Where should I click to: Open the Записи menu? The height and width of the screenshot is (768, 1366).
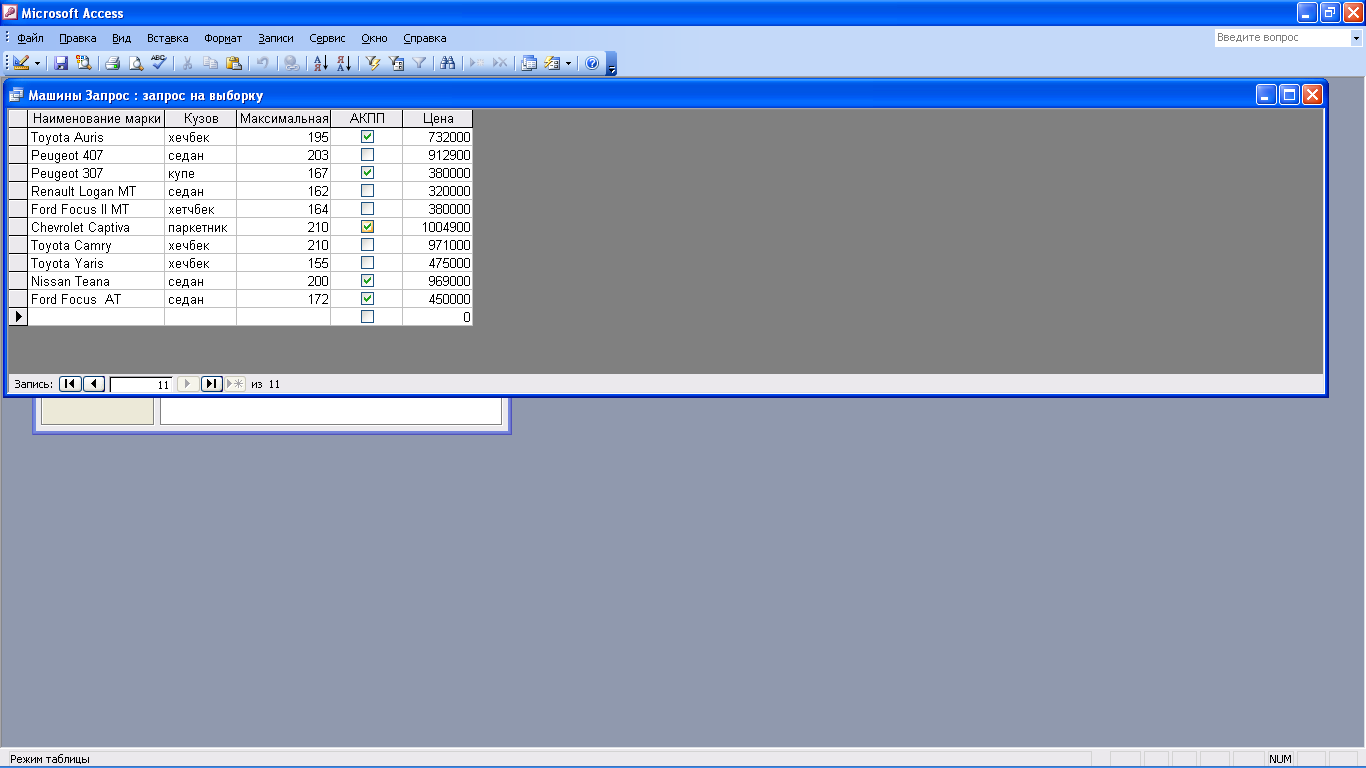point(276,38)
